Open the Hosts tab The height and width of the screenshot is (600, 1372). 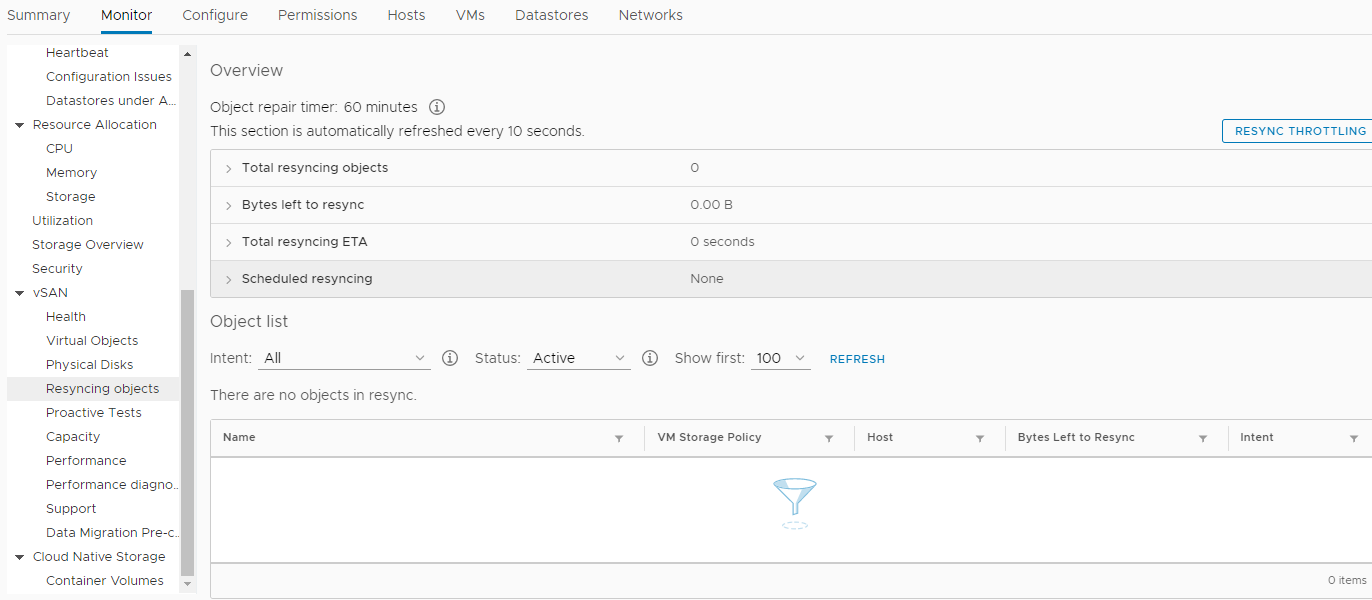tap(407, 15)
